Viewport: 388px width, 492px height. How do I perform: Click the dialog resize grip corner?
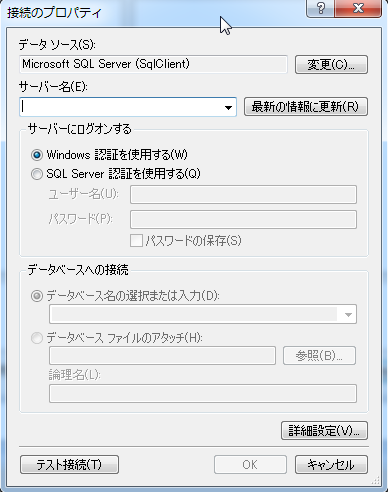pyautogui.click(x=375, y=480)
